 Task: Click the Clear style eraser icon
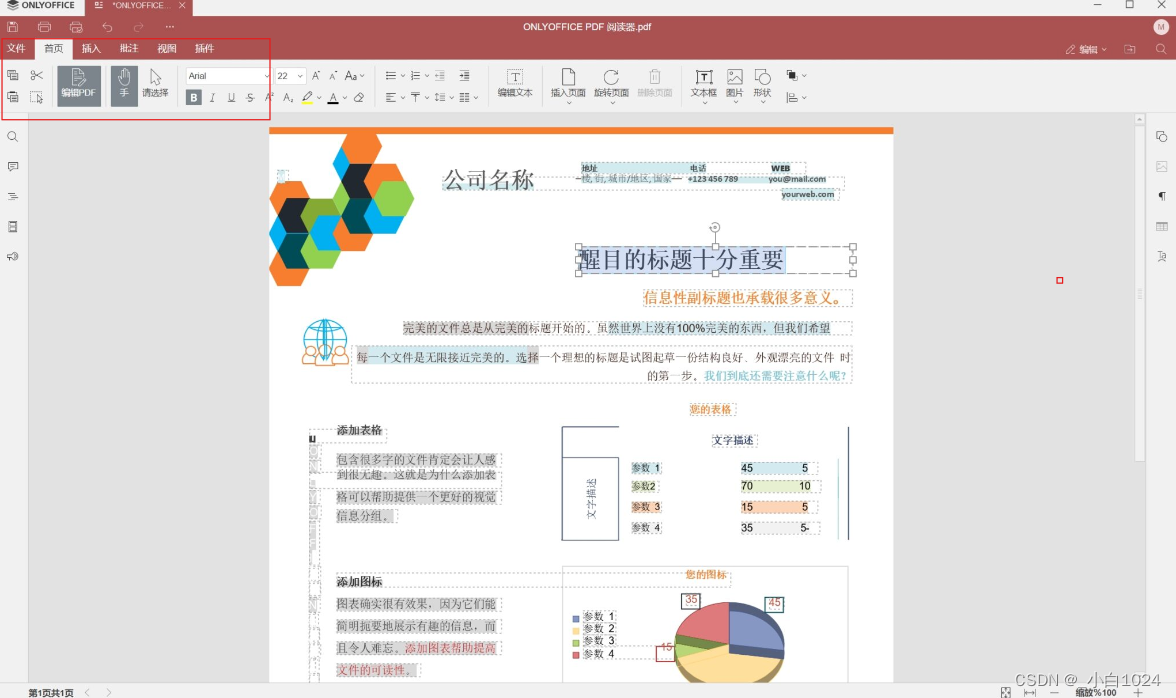[x=359, y=97]
